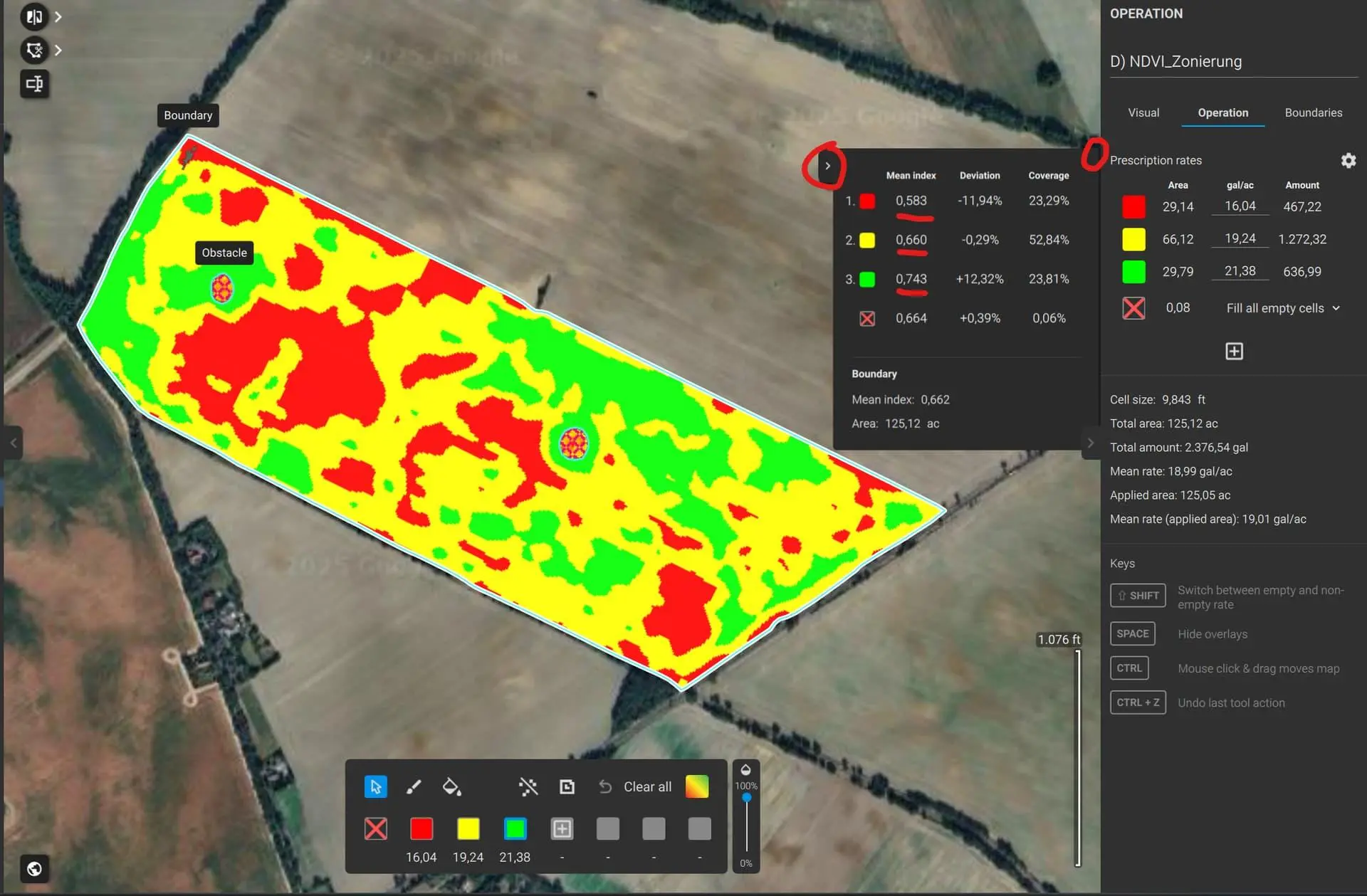The image size is (1367, 896).
Task: Collapse the right Operation panel arrow
Action: coord(1091,443)
